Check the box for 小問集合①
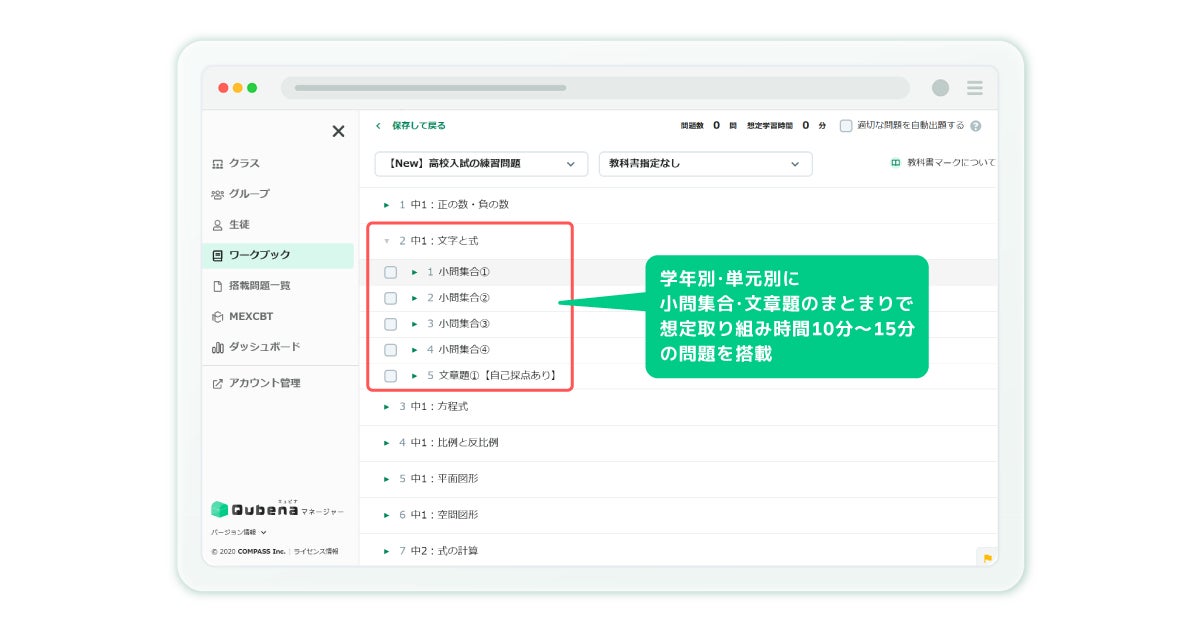The image size is (1200, 628). [390, 272]
